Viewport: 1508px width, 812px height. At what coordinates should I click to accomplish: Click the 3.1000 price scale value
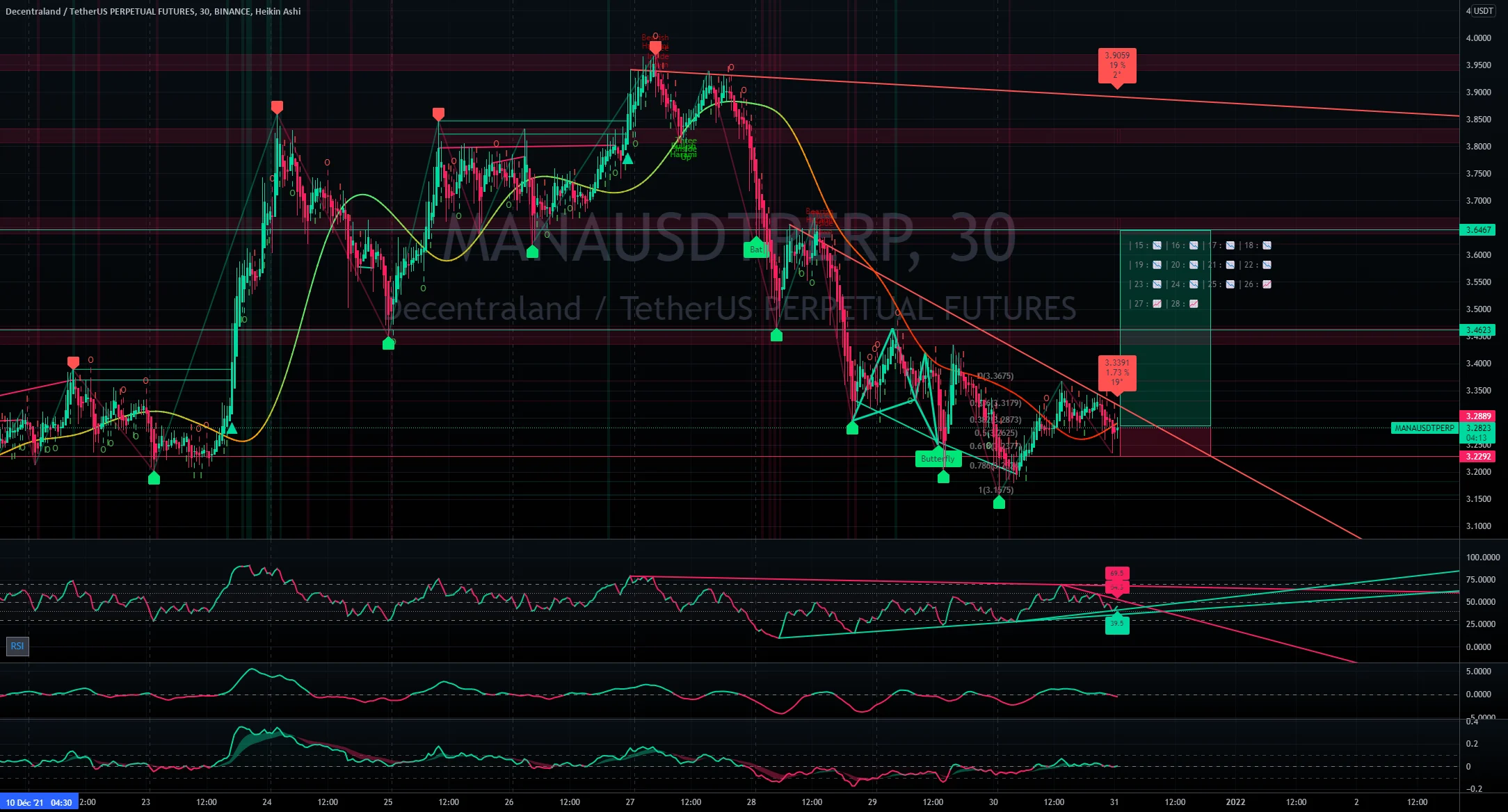point(1478,526)
